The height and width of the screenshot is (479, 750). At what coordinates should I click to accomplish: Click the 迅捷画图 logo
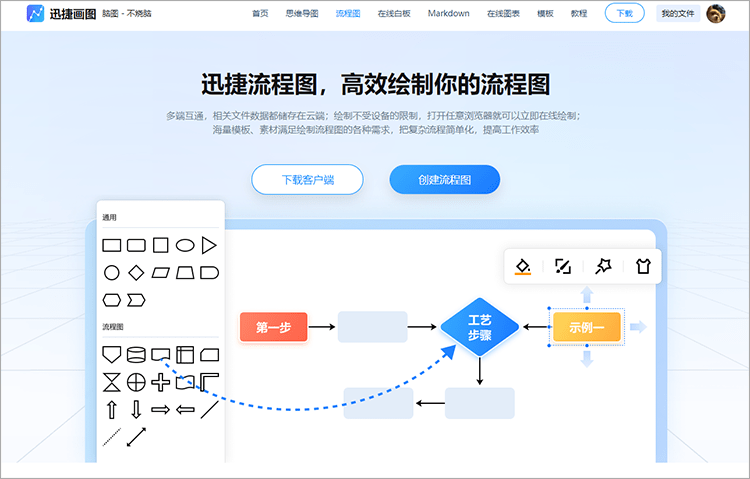62,14
